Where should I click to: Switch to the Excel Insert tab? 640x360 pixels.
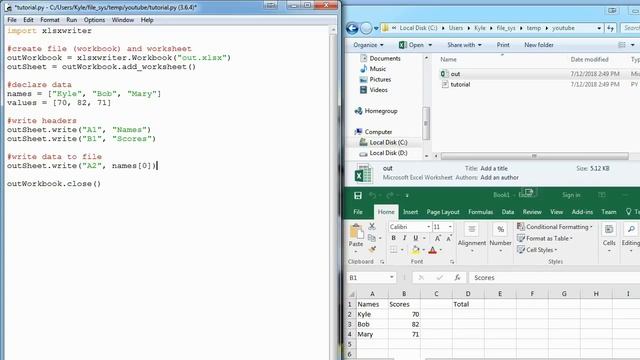[x=410, y=212]
